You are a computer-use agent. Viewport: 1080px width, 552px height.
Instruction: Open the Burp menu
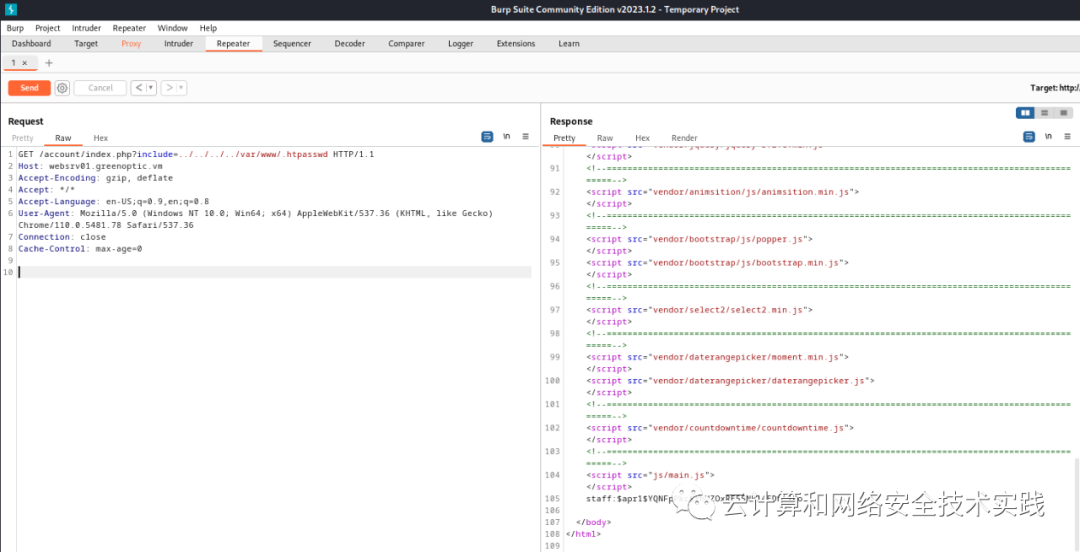[x=15, y=28]
